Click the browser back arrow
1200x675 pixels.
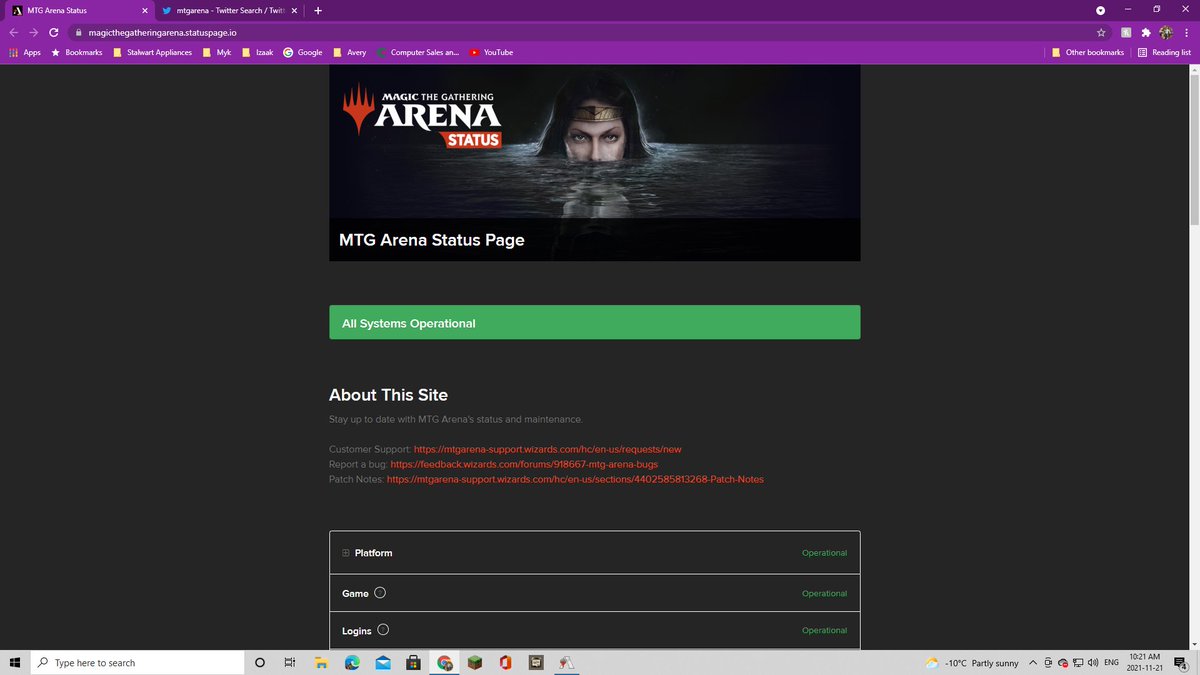[x=15, y=32]
